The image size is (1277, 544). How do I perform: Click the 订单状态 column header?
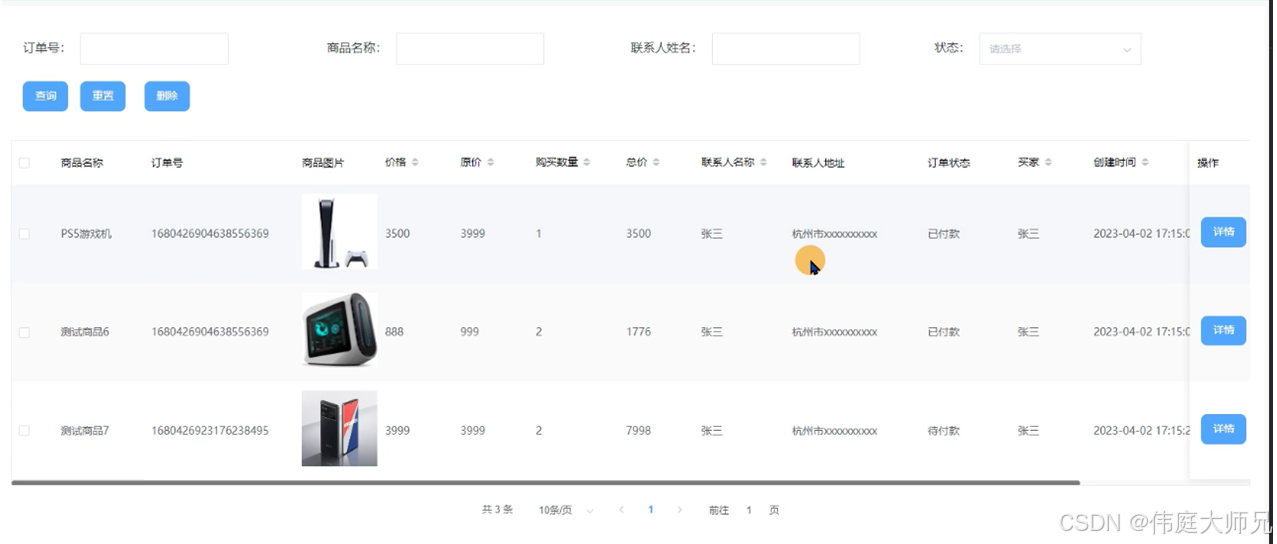(x=949, y=163)
